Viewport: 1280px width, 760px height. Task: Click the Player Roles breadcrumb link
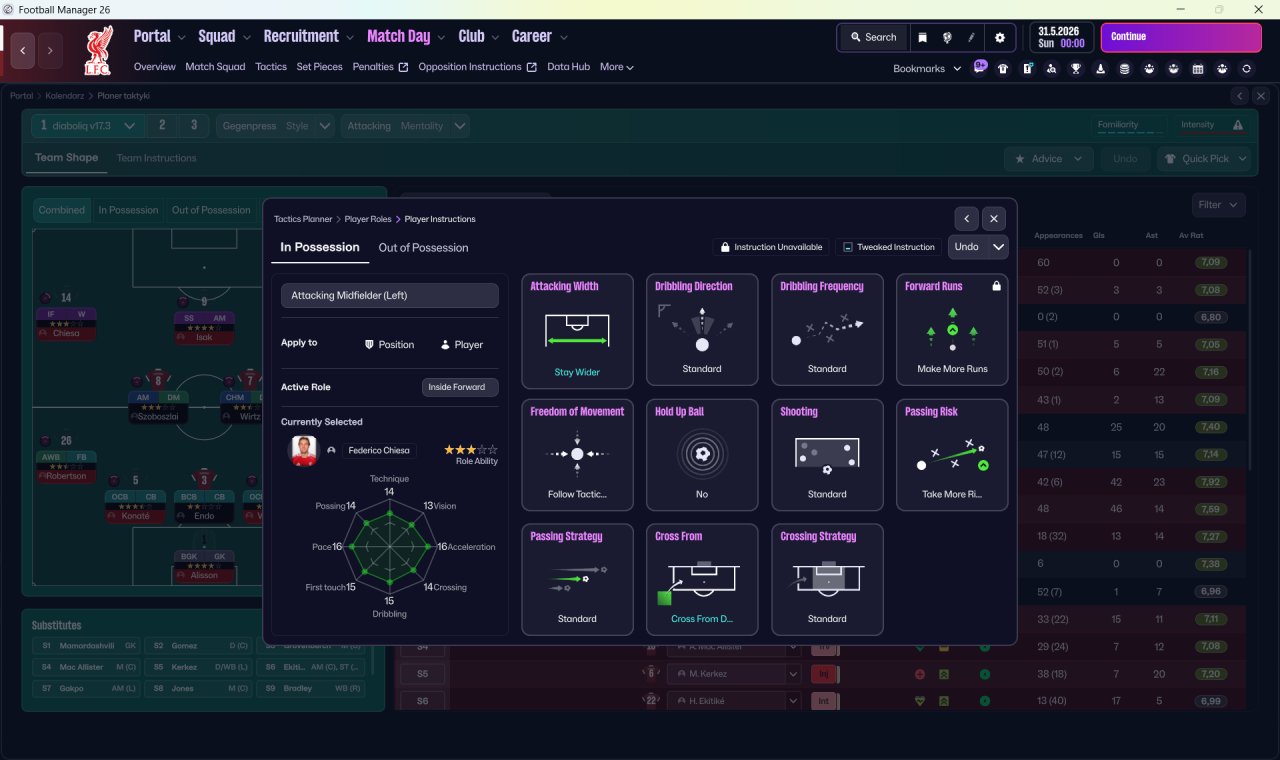point(368,219)
